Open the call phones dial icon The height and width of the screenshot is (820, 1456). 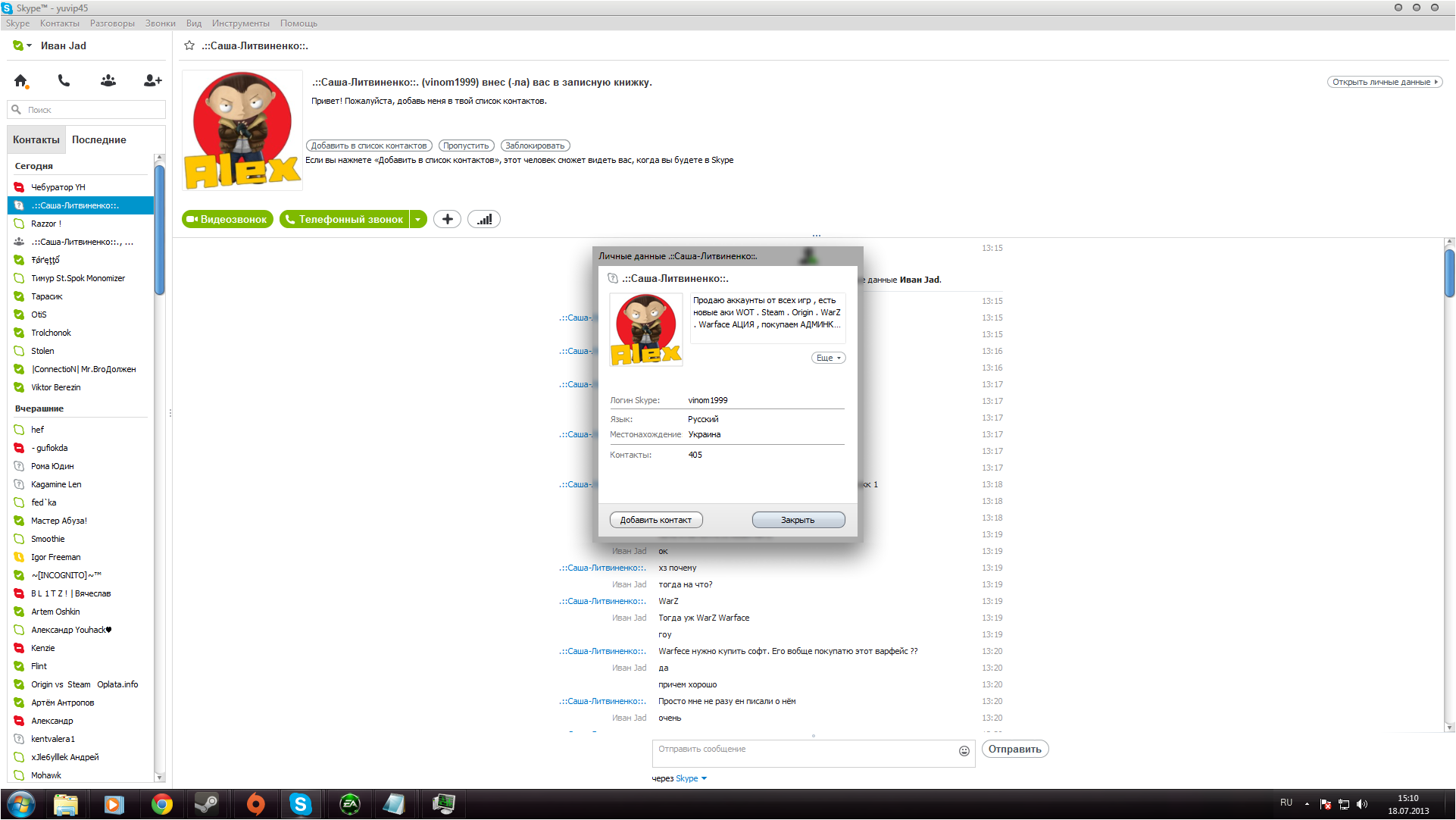(64, 80)
